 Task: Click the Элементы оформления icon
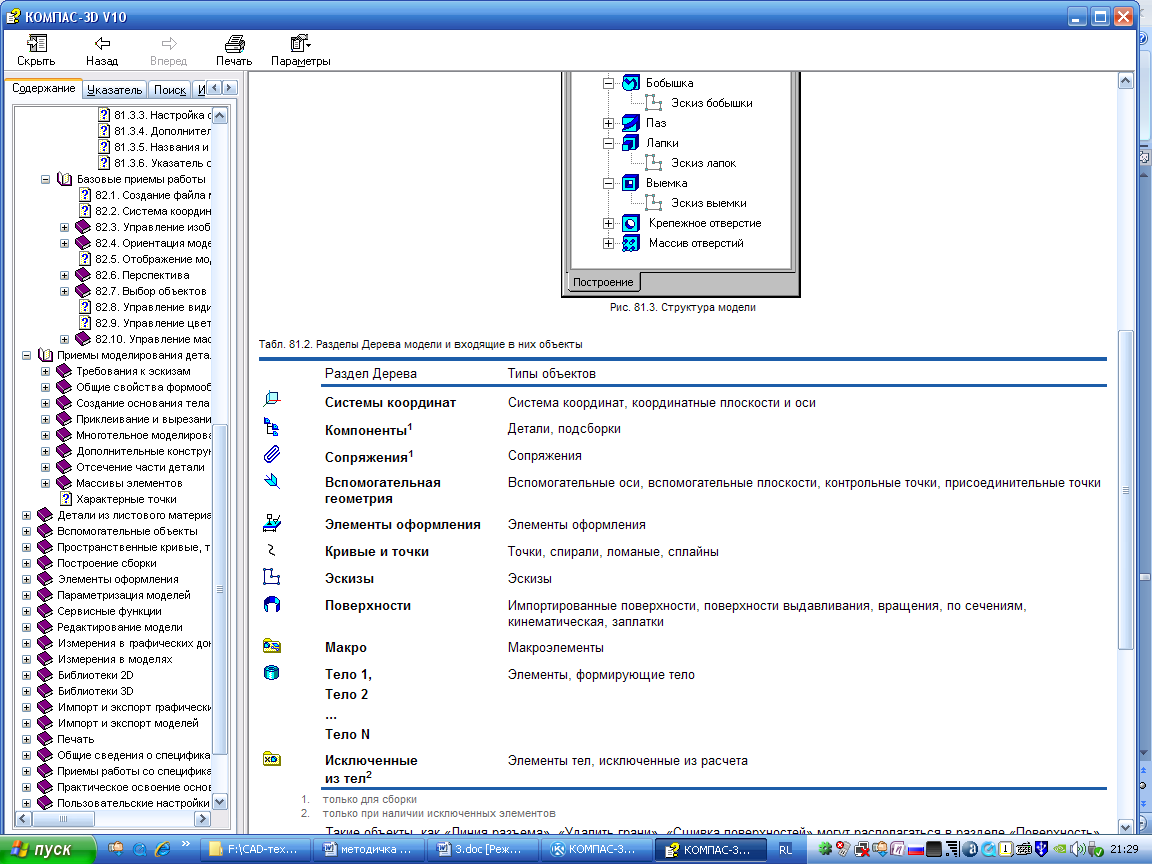[272, 522]
